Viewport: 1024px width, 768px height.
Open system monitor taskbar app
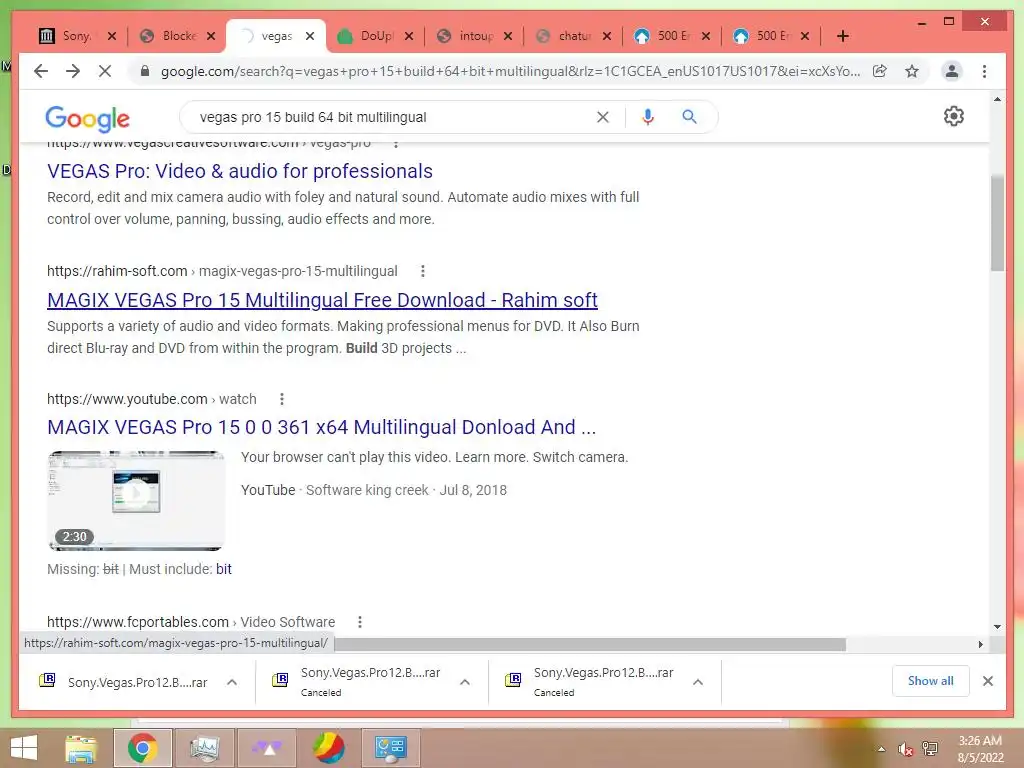204,748
